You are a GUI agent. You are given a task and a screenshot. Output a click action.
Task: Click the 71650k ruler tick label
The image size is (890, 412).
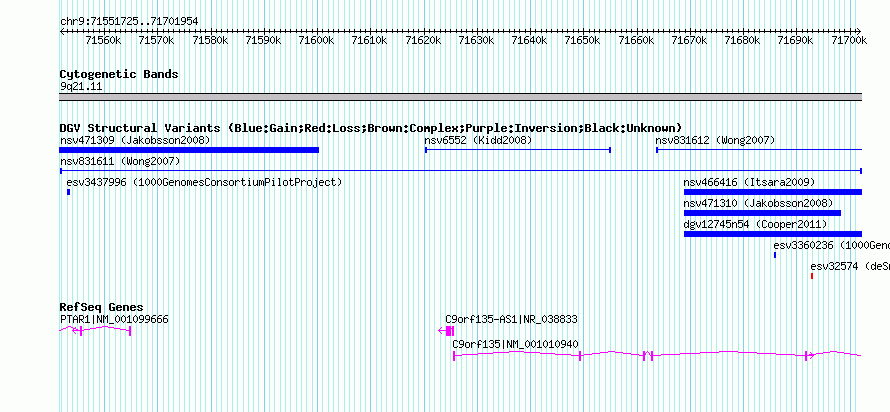pos(582,40)
